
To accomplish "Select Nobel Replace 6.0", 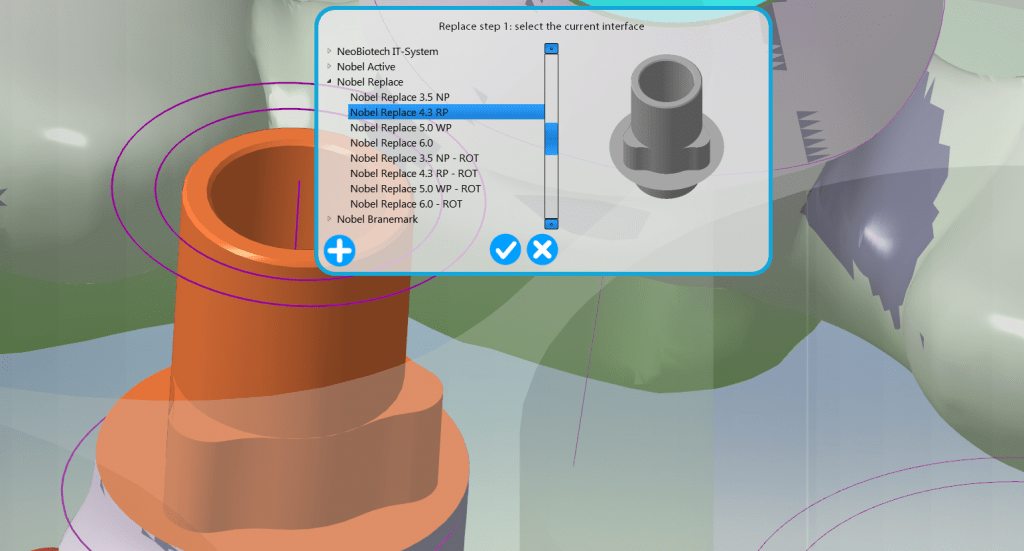I will point(391,143).
